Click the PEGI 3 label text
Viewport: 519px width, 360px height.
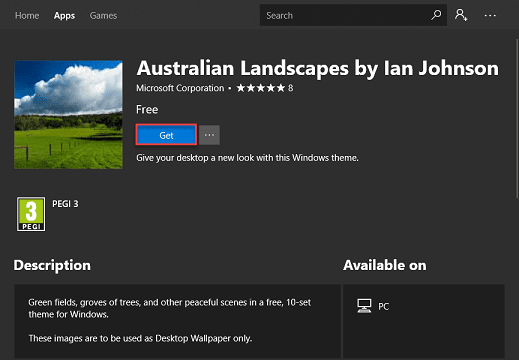(x=65, y=204)
